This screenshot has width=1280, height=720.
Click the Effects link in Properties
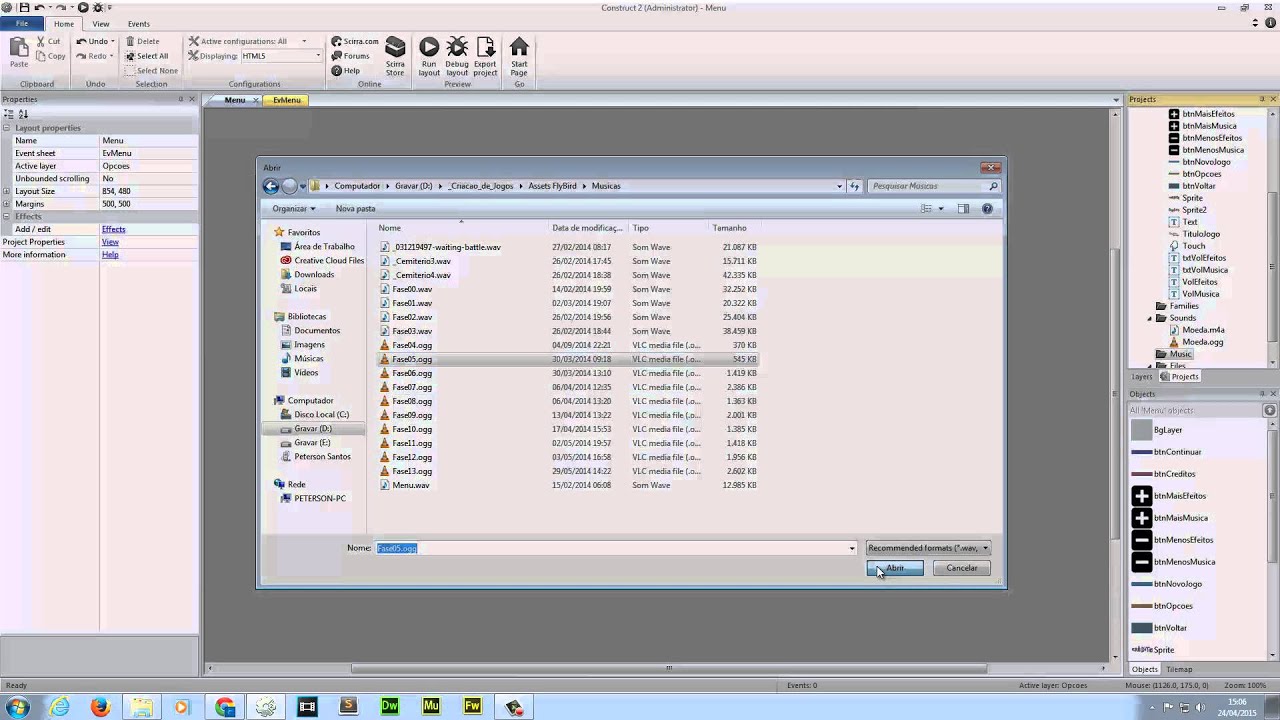pyautogui.click(x=114, y=229)
